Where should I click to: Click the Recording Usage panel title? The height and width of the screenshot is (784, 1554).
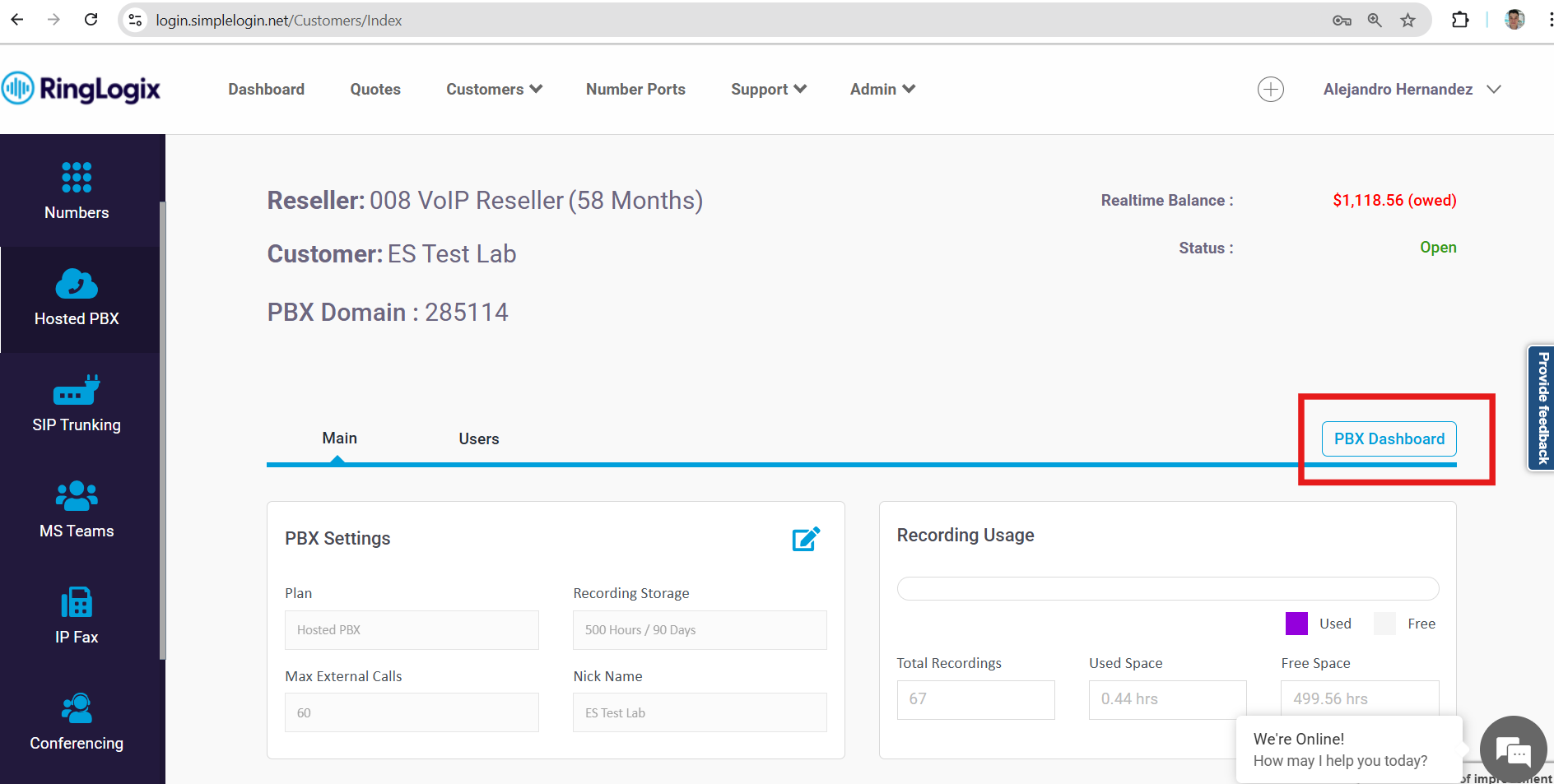pos(965,536)
